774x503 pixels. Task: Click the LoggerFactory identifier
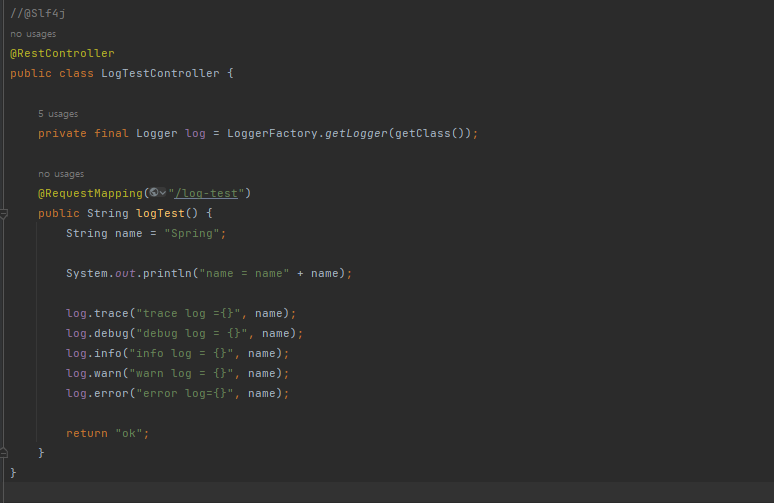coord(272,133)
